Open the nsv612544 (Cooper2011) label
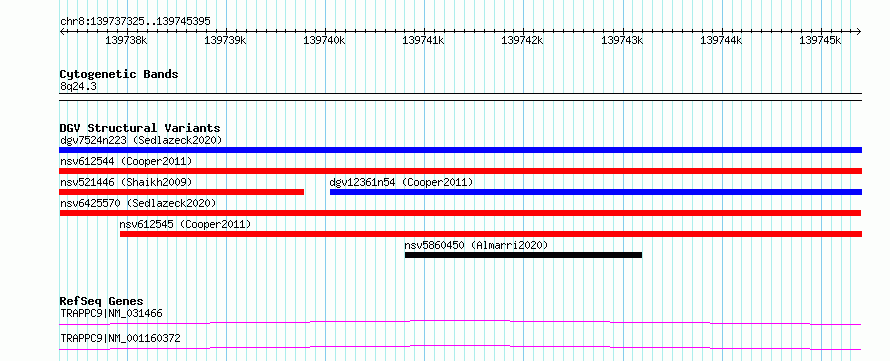 126,161
